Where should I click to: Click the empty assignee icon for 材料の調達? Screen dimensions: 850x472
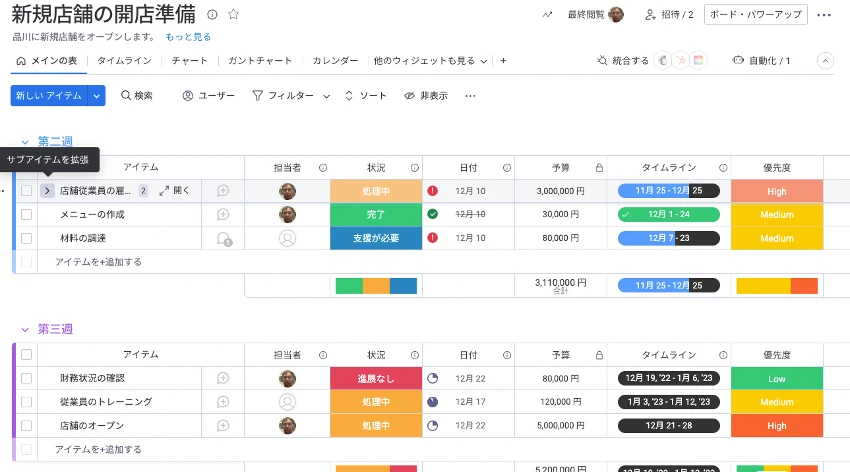click(x=287, y=238)
